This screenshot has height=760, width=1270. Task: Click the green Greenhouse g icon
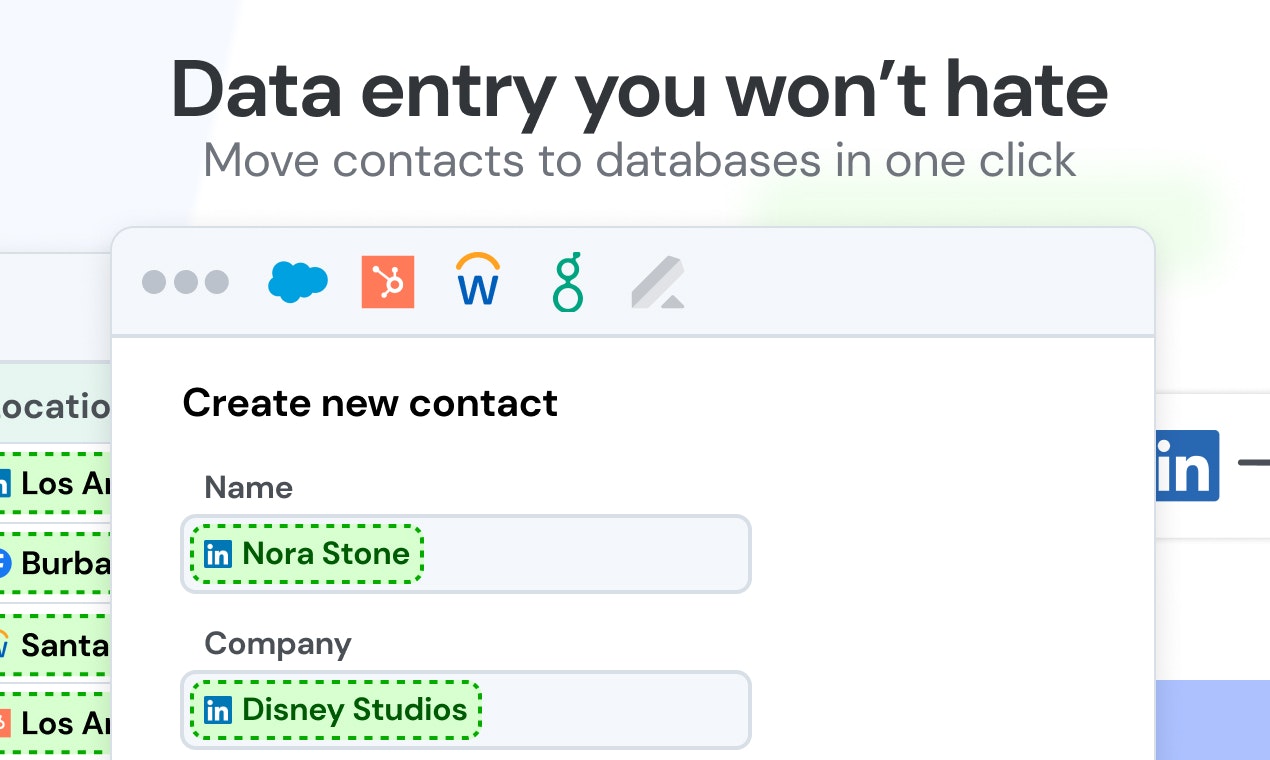point(568,282)
